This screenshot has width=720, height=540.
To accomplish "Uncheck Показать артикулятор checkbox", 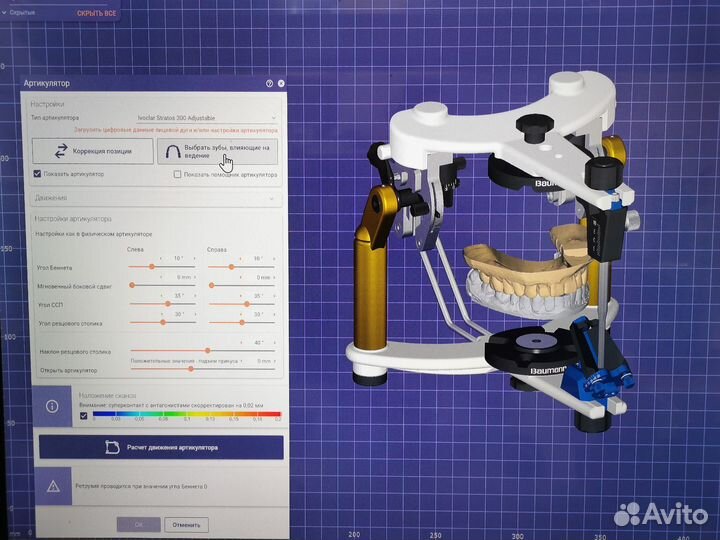I will pyautogui.click(x=37, y=174).
